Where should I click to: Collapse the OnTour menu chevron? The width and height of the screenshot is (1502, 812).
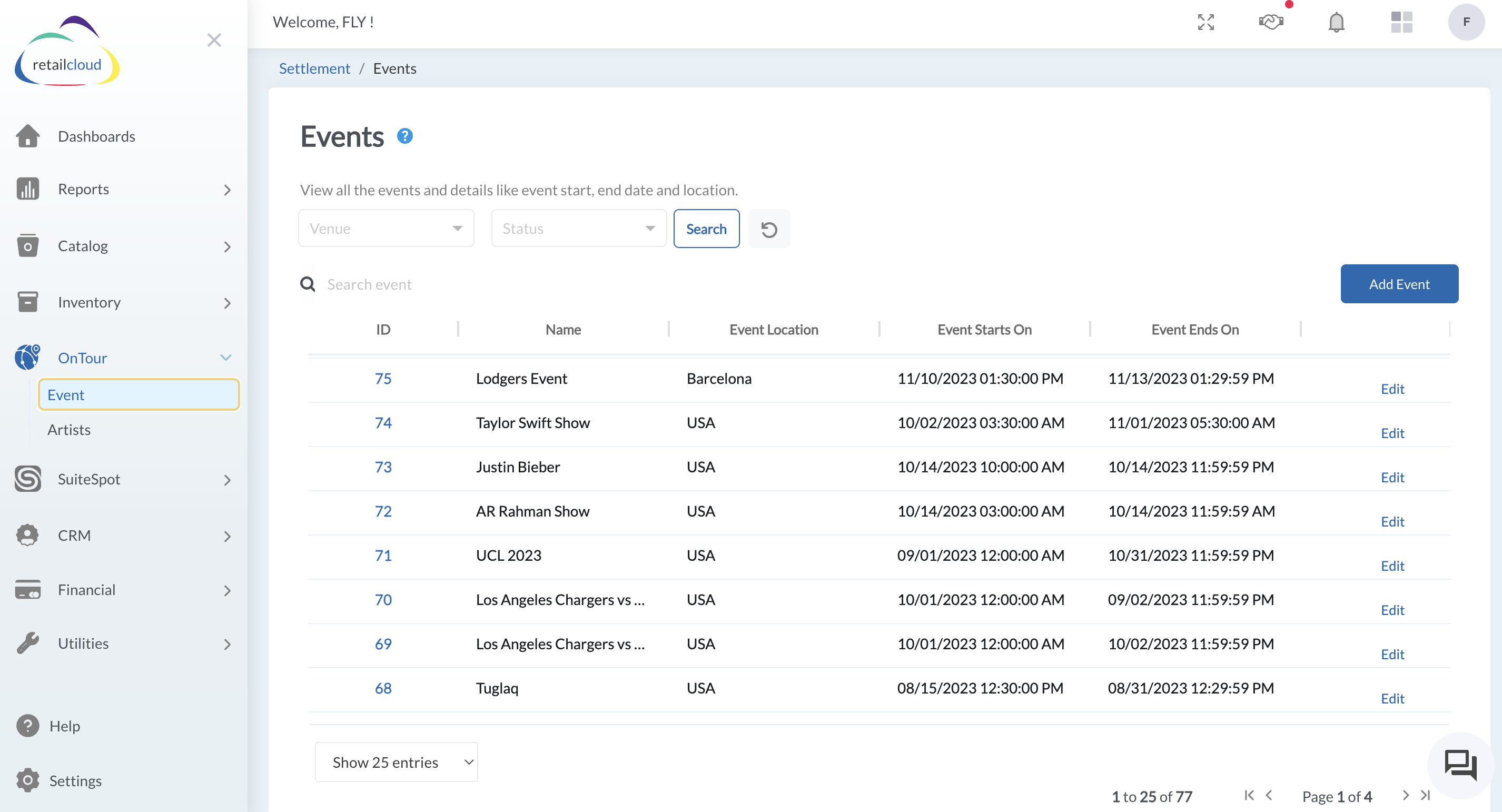click(226, 358)
